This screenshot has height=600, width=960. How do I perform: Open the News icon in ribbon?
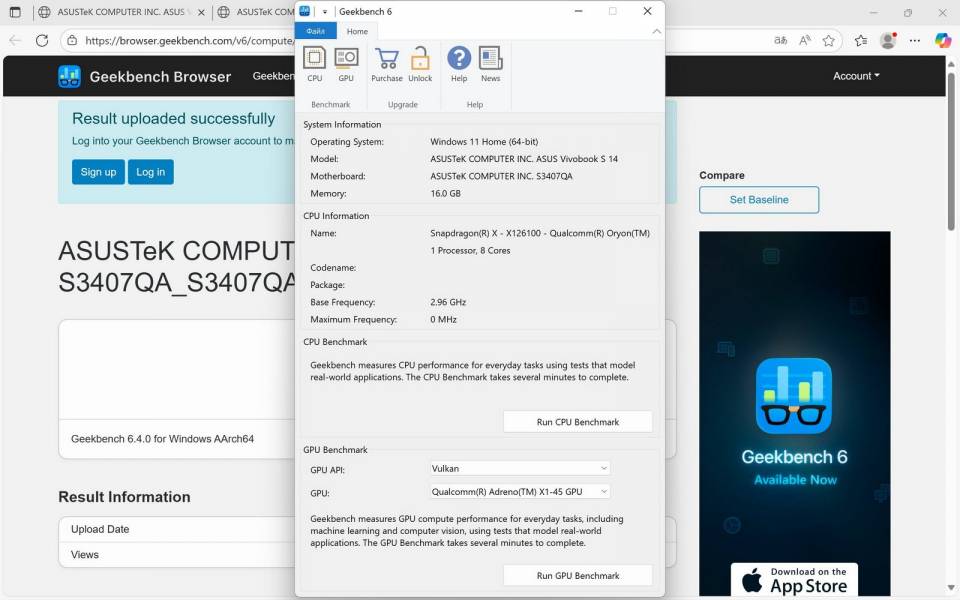[490, 60]
